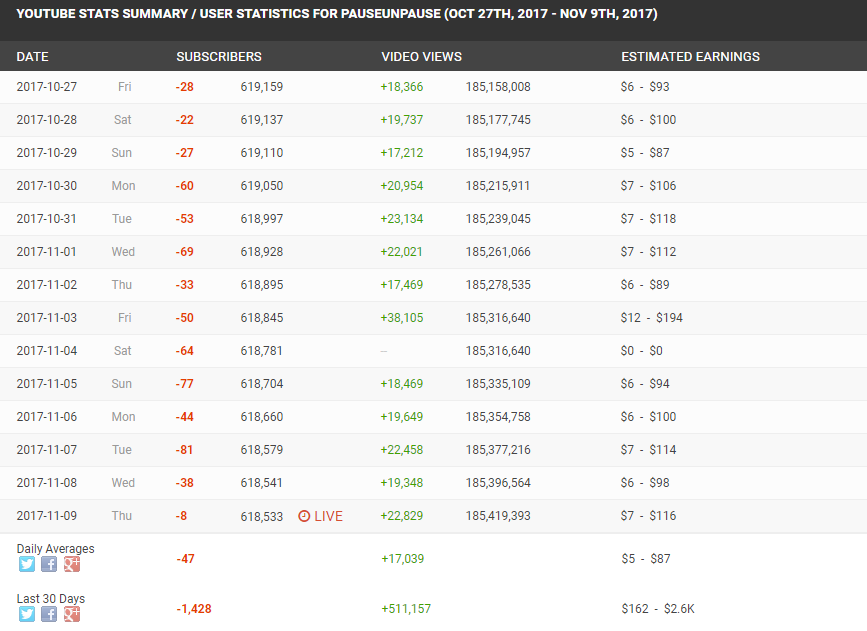Click Facebook icon under Daily Averages
Viewport: 867px width, 631px height.
(49, 564)
